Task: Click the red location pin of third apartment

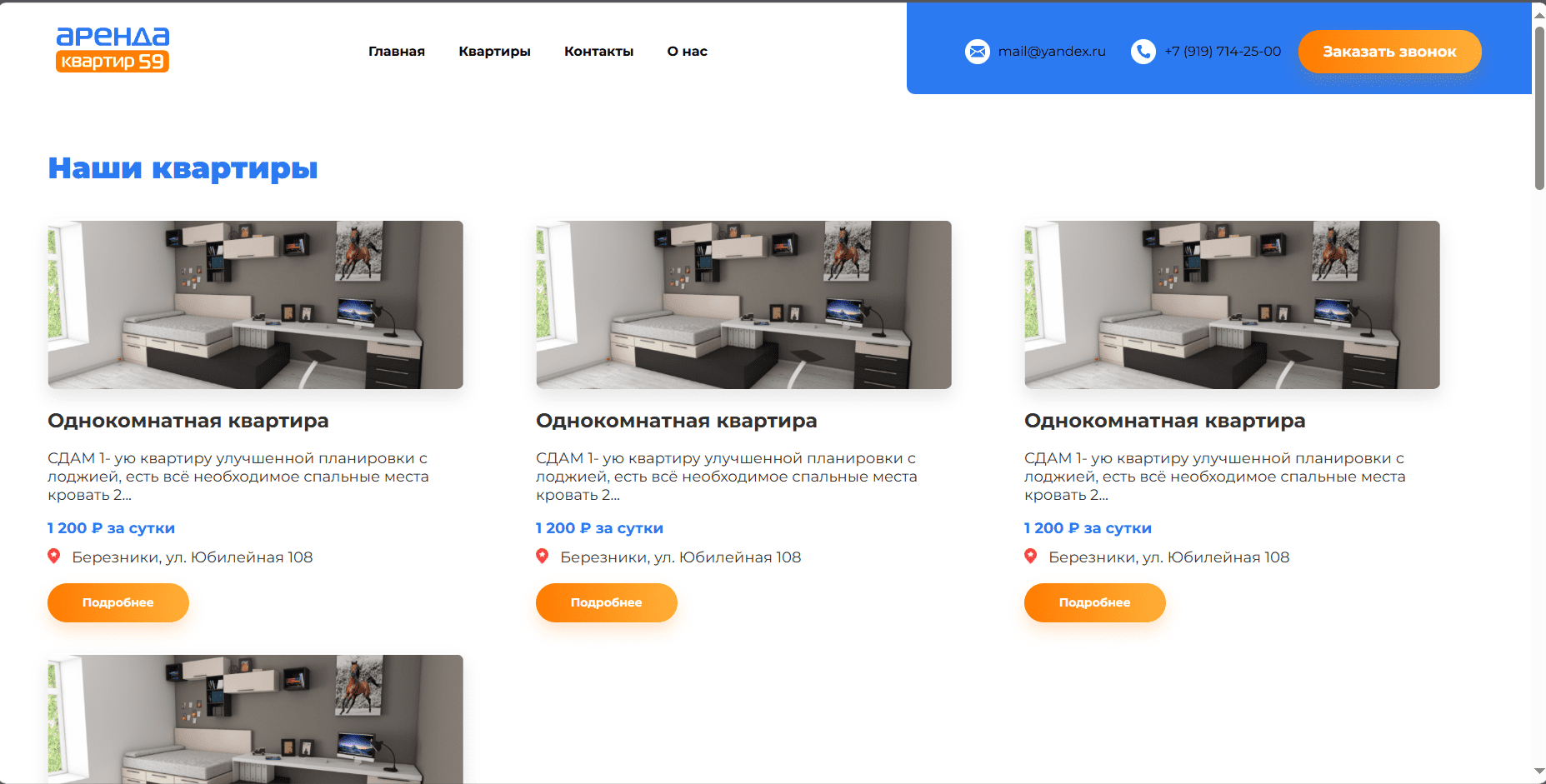Action: (x=1031, y=557)
